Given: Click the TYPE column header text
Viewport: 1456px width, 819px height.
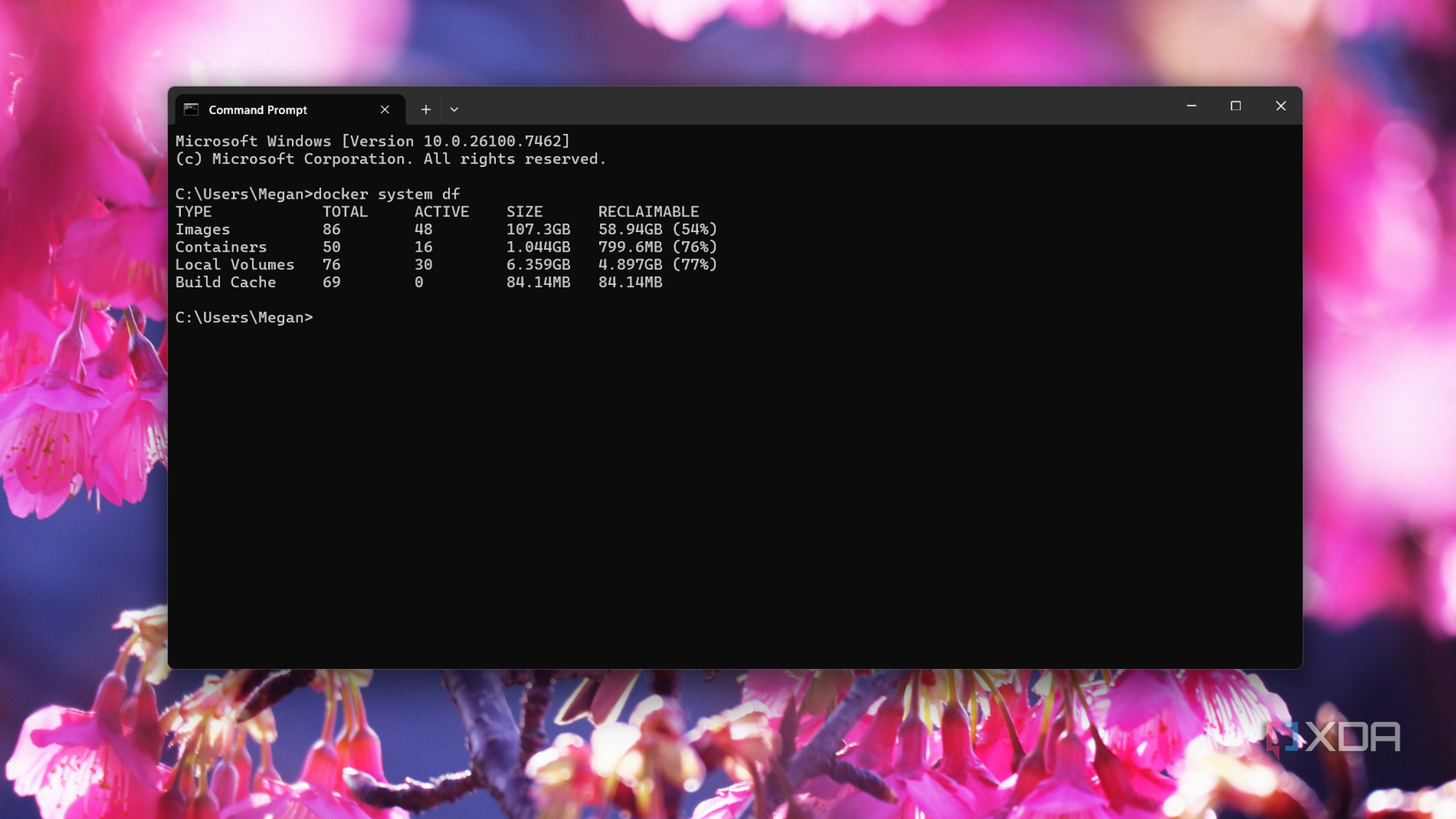Looking at the screenshot, I should click(194, 211).
